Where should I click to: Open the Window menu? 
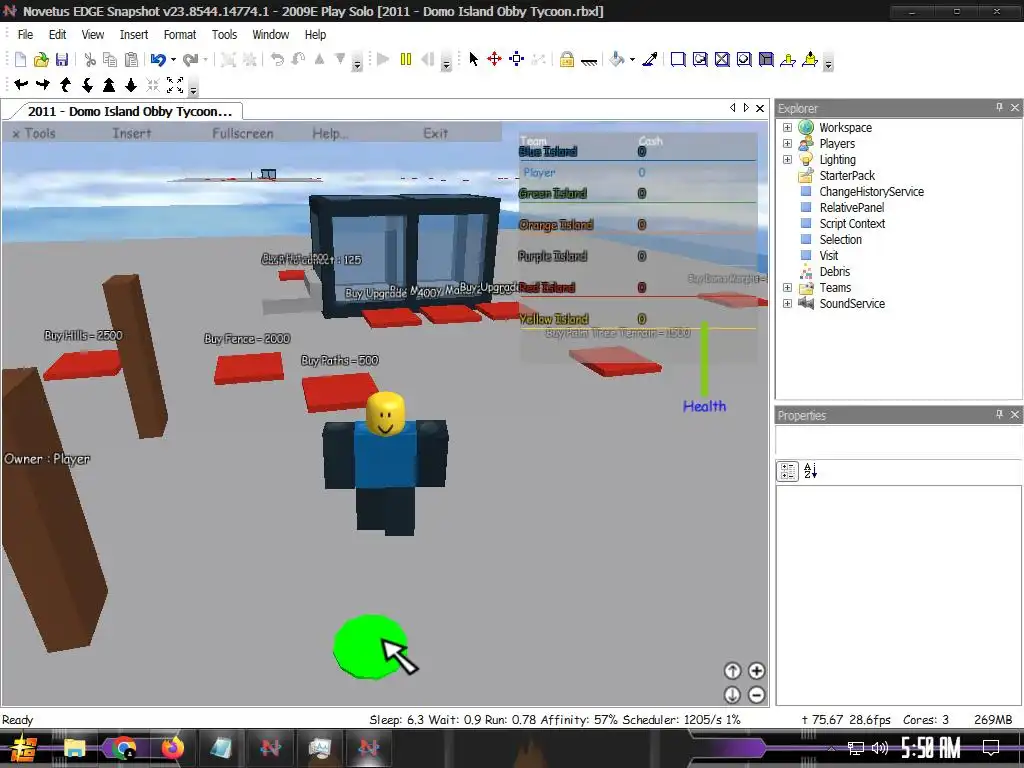270,35
